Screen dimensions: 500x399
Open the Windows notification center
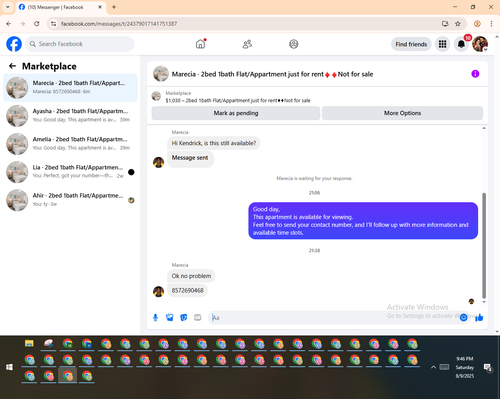(x=488, y=367)
